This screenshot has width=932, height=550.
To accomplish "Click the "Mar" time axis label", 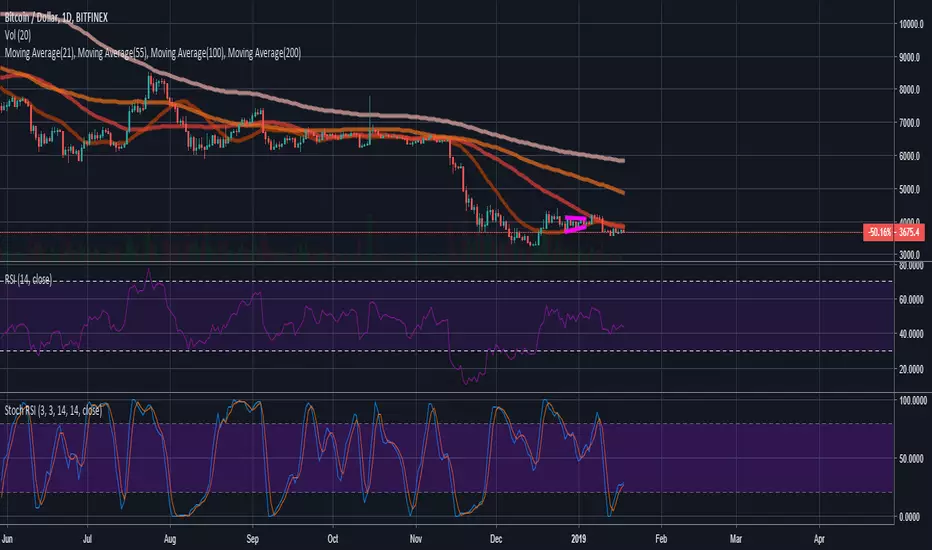I will (736, 539).
